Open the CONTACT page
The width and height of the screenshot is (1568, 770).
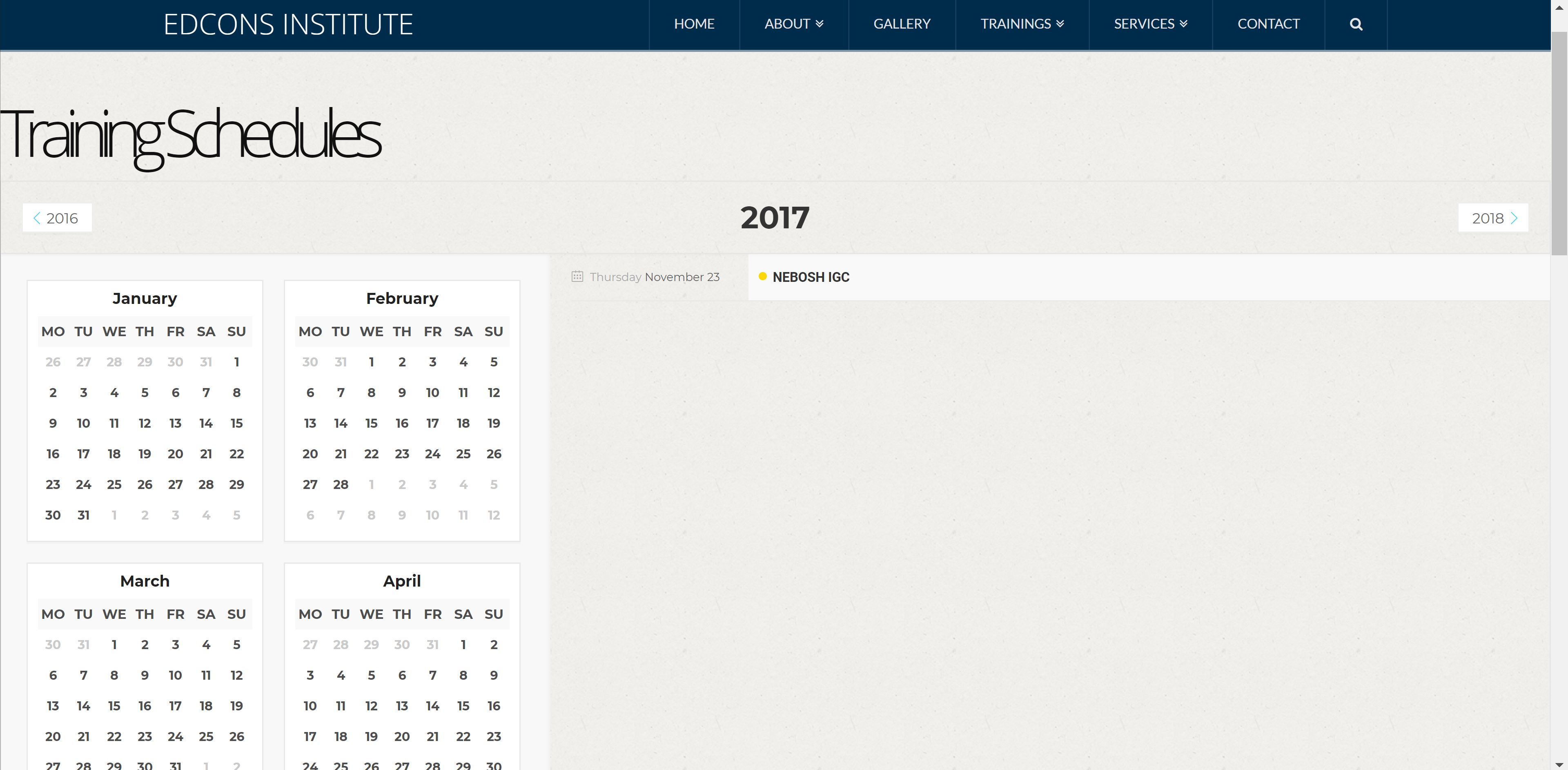[1268, 25]
